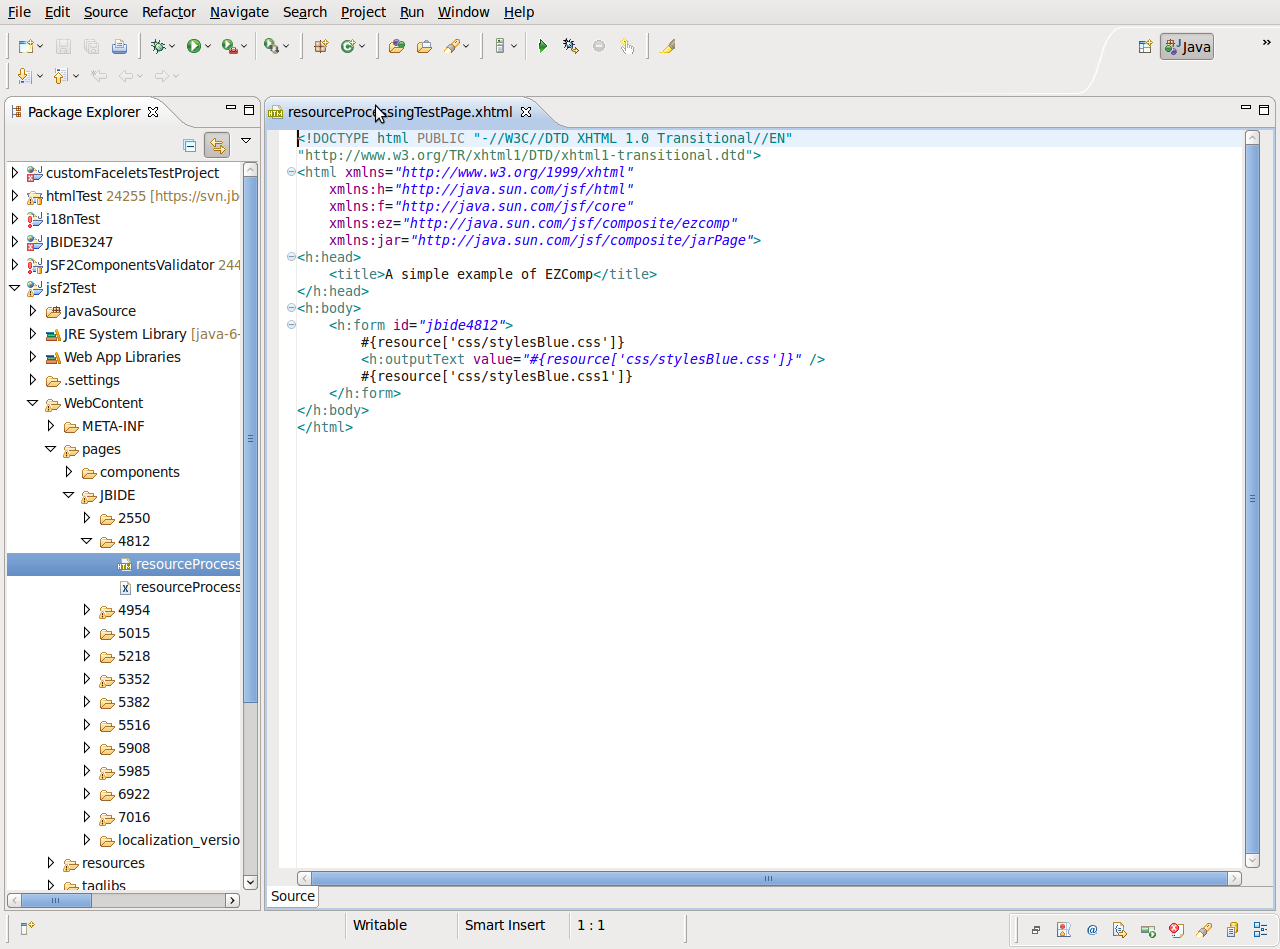Open the Refactor menu
This screenshot has width=1280, height=949.
coord(169,12)
